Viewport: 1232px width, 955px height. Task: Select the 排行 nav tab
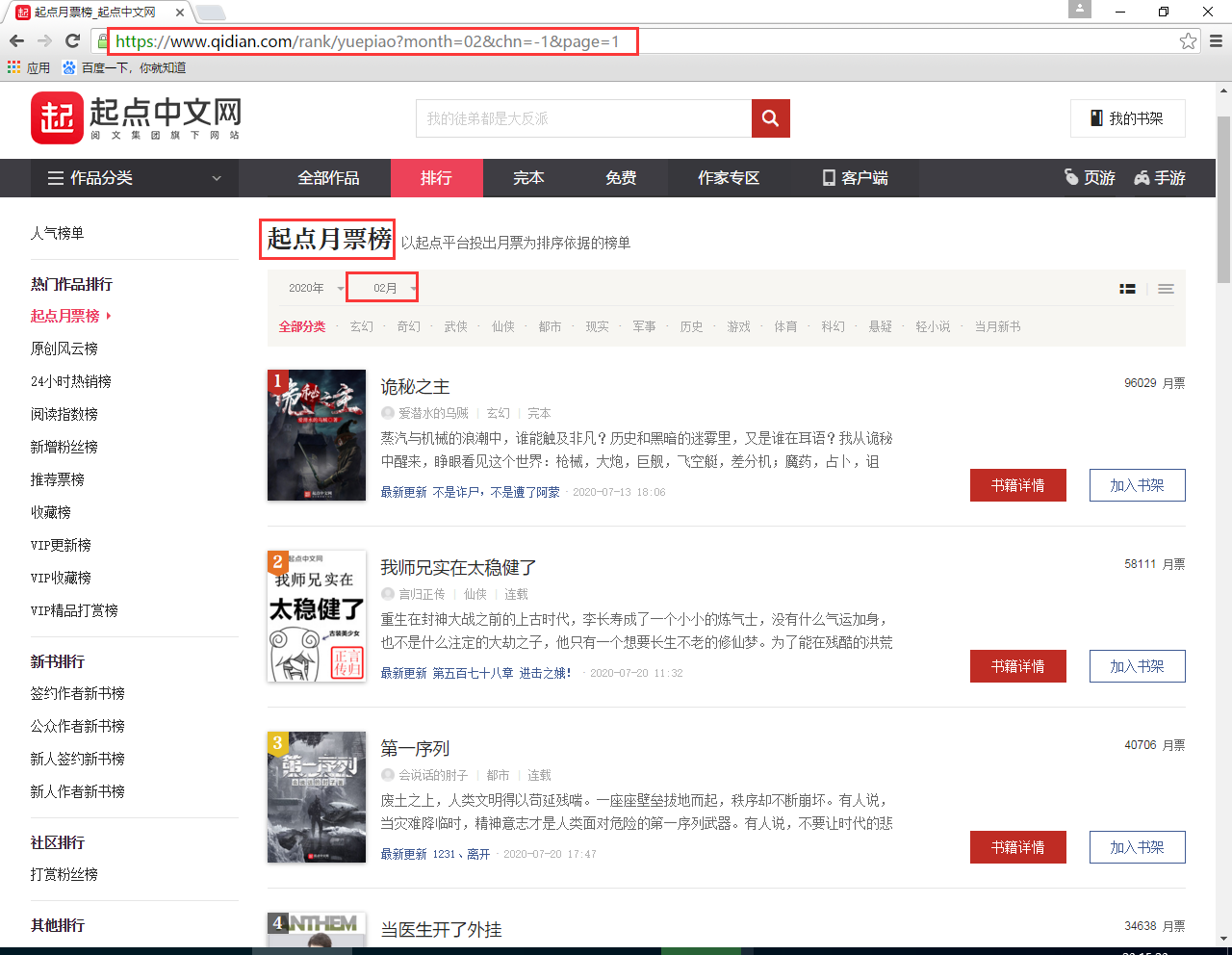point(436,178)
